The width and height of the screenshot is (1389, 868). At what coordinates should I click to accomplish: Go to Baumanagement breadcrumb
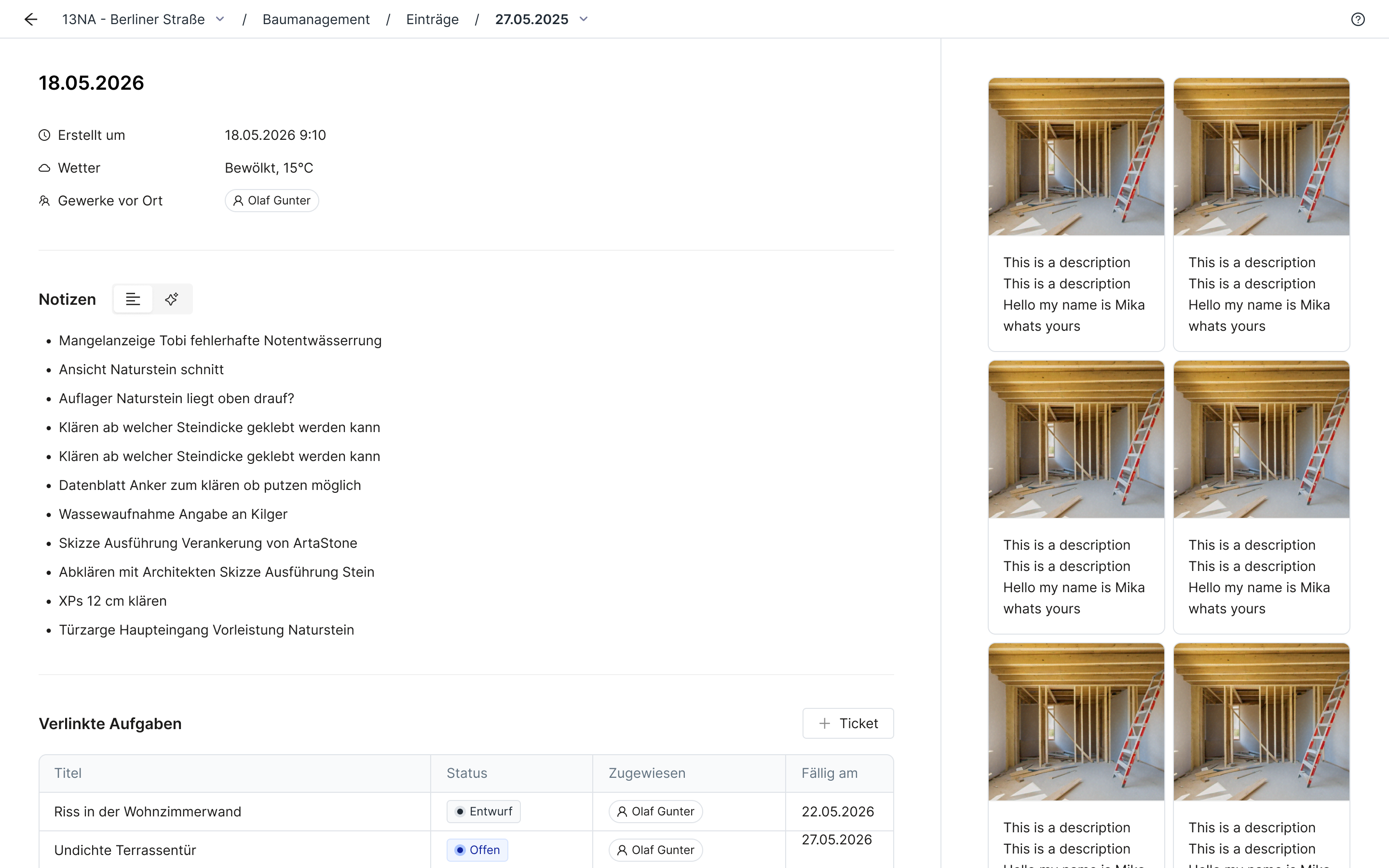316,19
